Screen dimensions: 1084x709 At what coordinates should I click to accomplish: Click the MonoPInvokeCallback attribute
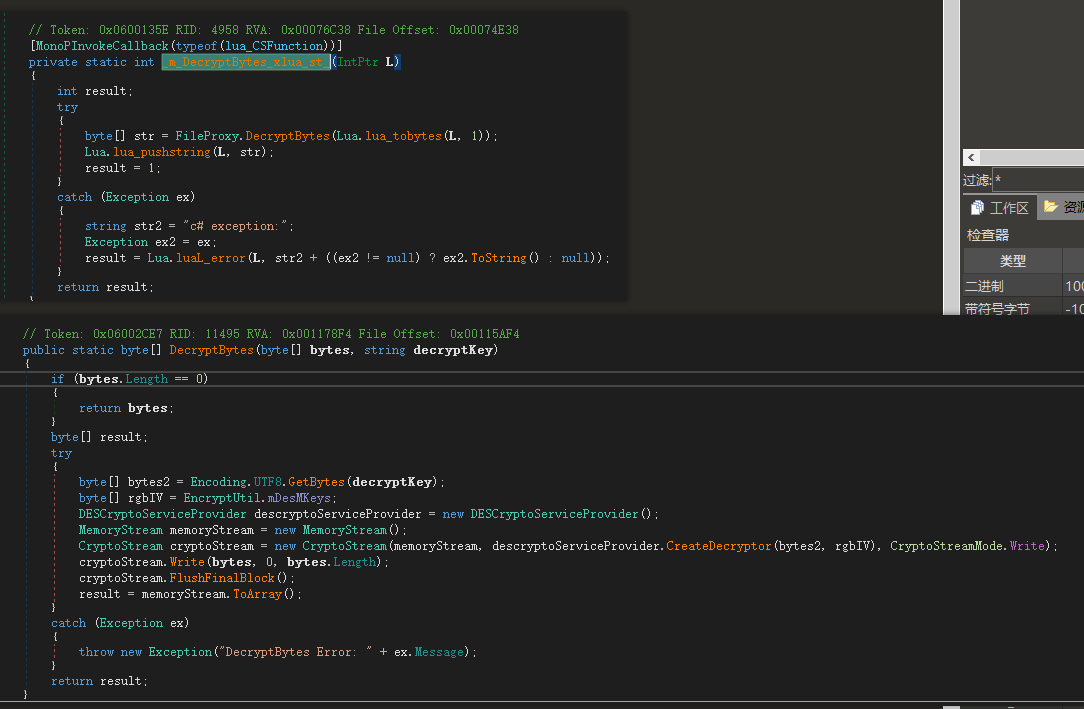point(101,46)
